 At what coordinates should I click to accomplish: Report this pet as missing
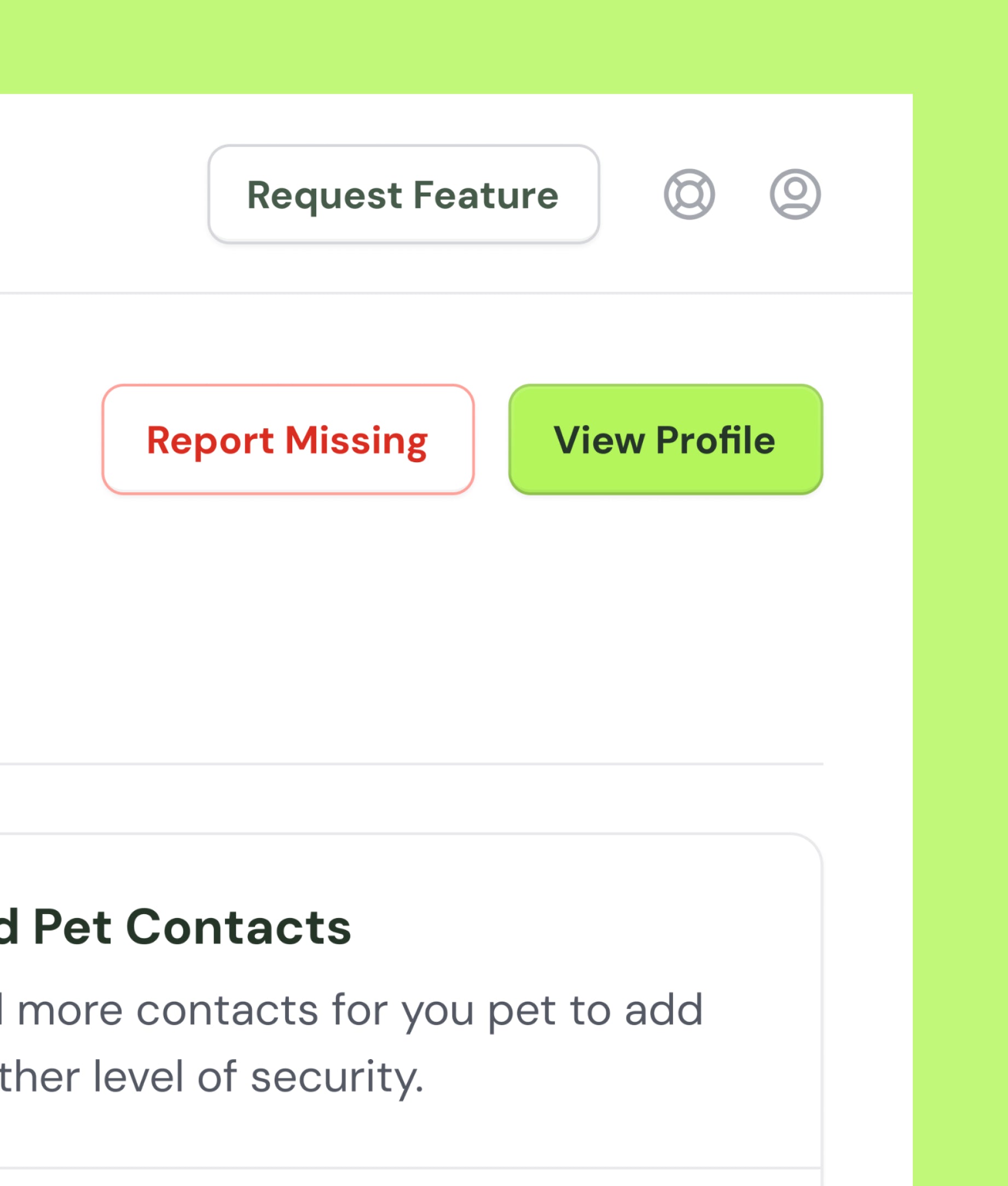[x=288, y=439]
